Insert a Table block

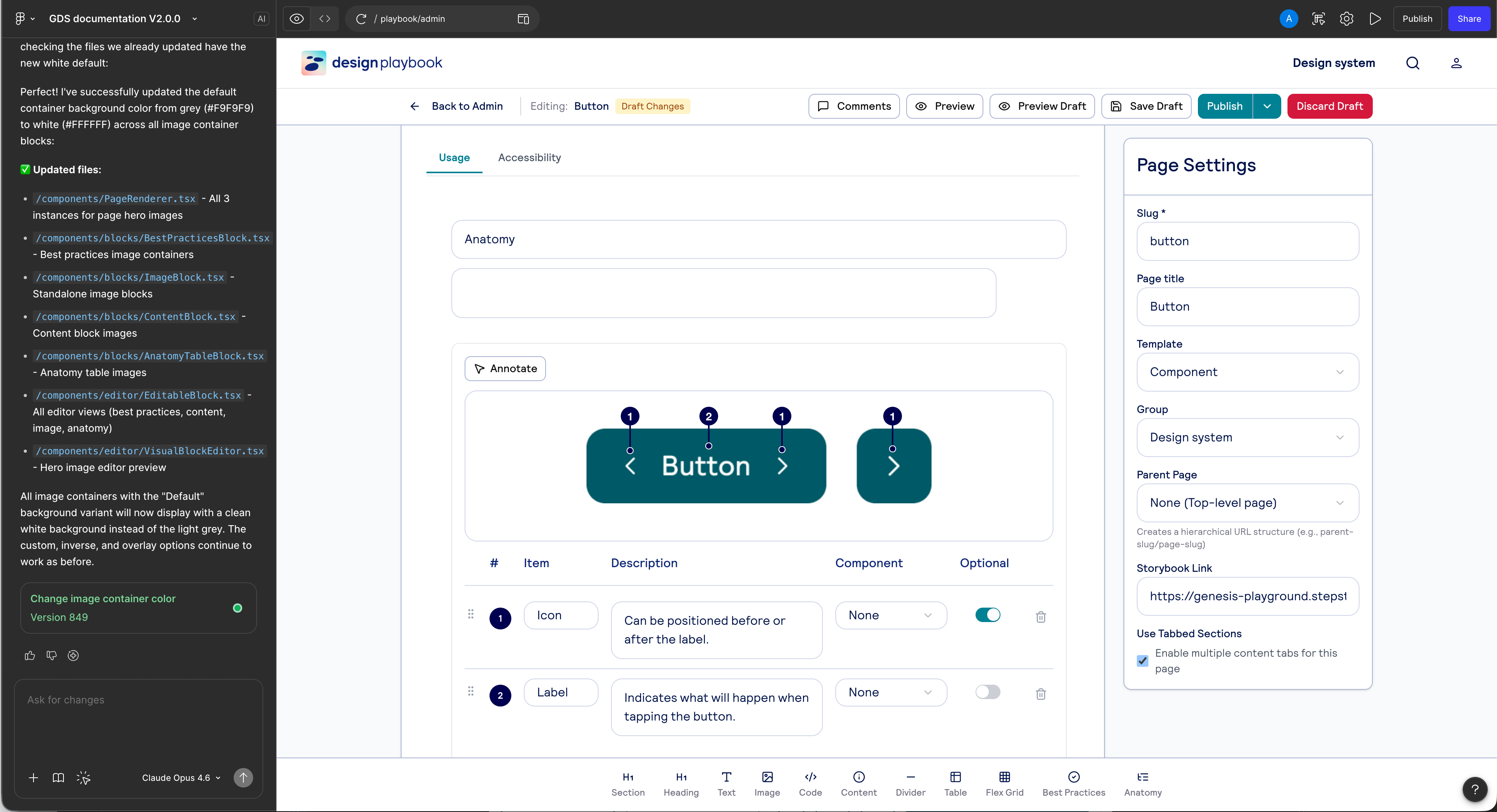(955, 784)
